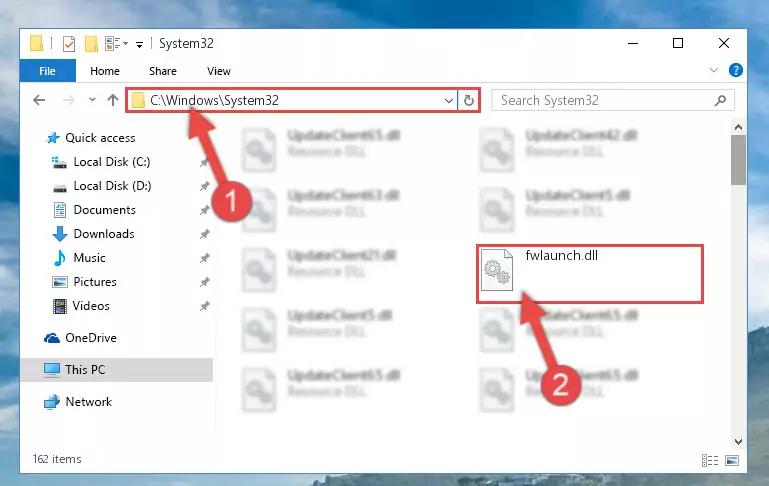The height and width of the screenshot is (486, 769).
Task: Open the File menu
Action: 48,71
